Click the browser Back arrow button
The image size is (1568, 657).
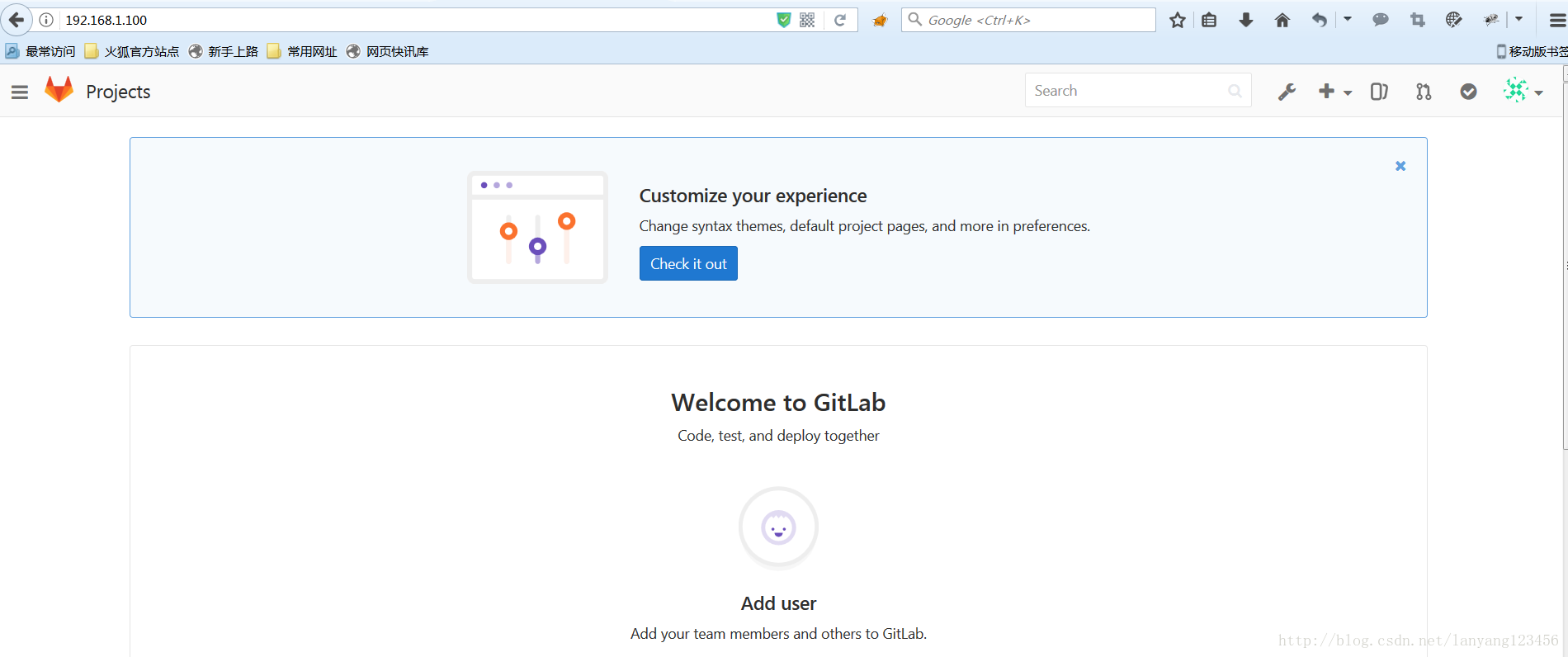coord(17,20)
